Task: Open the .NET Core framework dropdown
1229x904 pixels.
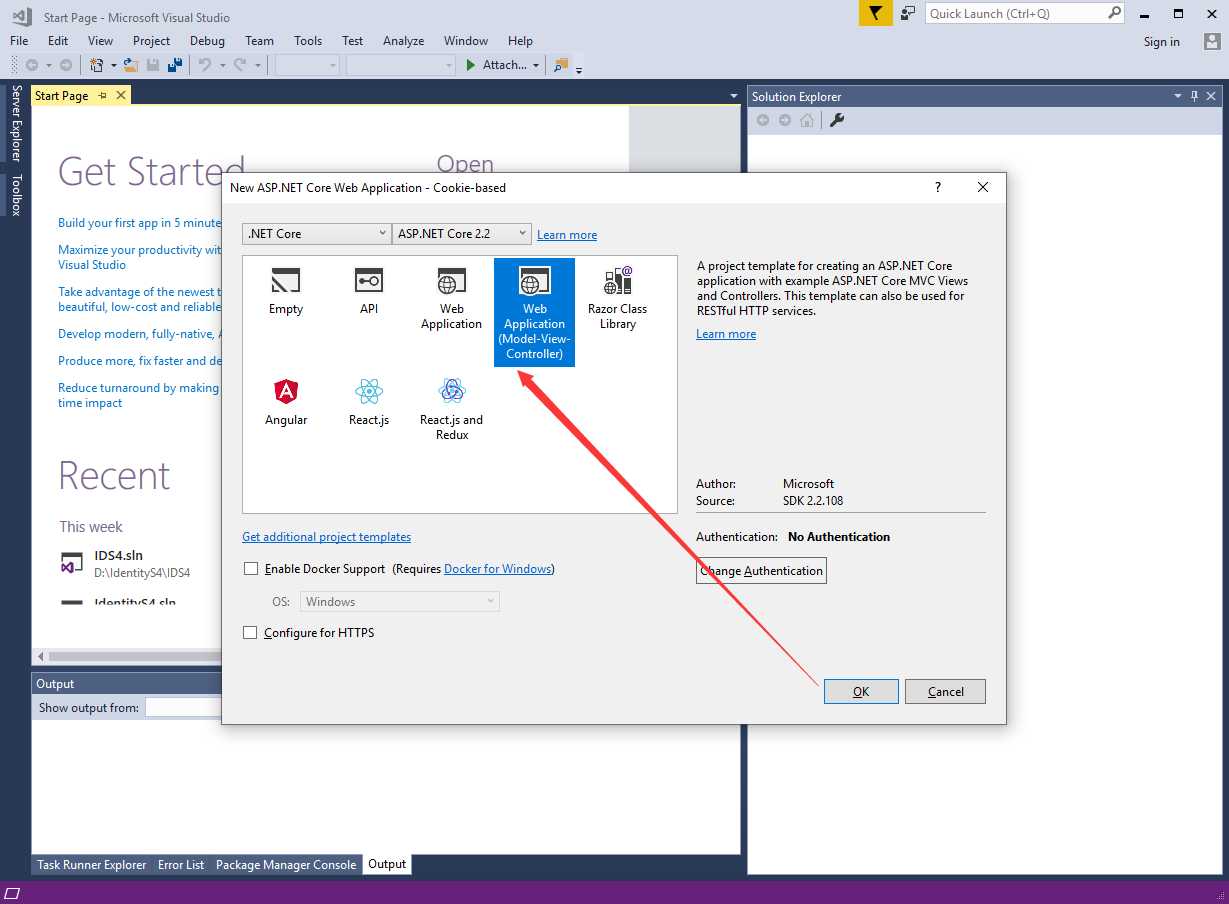Action: pos(316,233)
